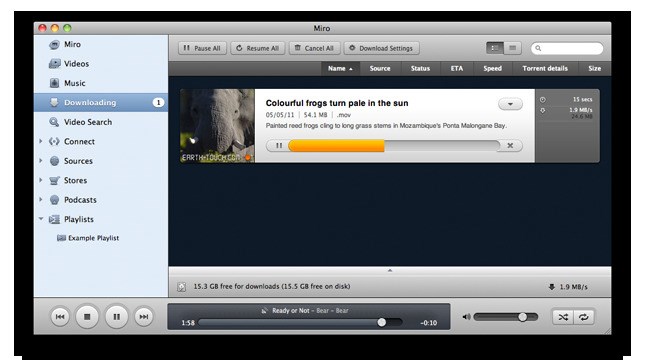Click the search field in toolbar
The height and width of the screenshot is (360, 646).
[x=567, y=48]
